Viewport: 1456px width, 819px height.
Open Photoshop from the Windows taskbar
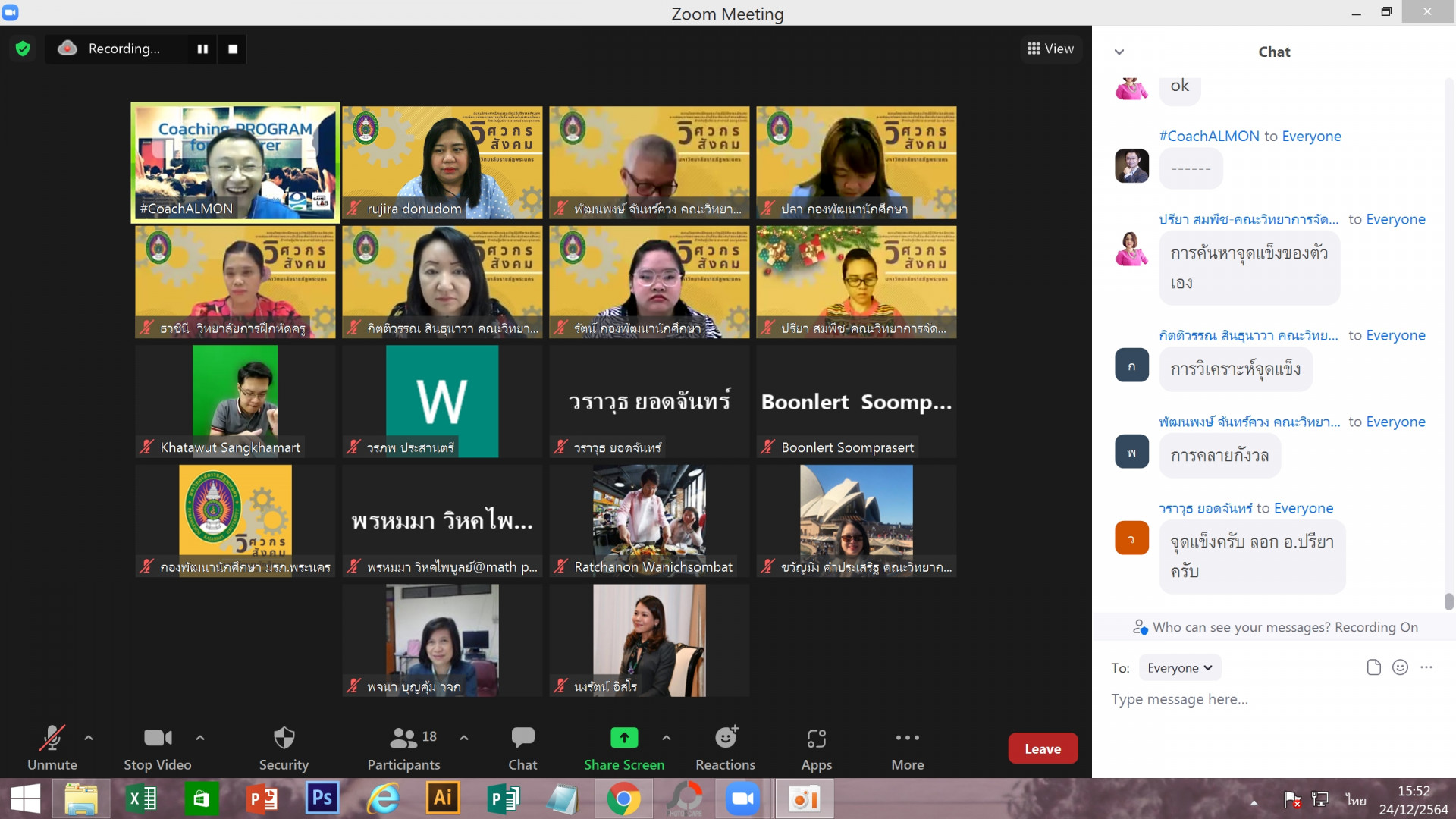point(322,799)
